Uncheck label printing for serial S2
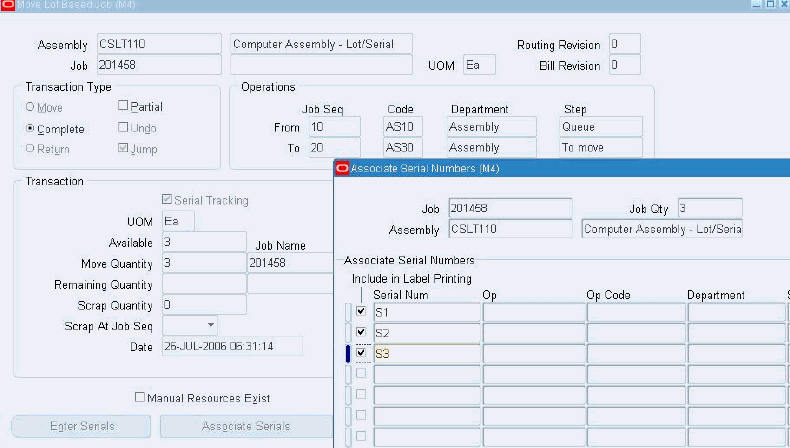 click(x=361, y=332)
